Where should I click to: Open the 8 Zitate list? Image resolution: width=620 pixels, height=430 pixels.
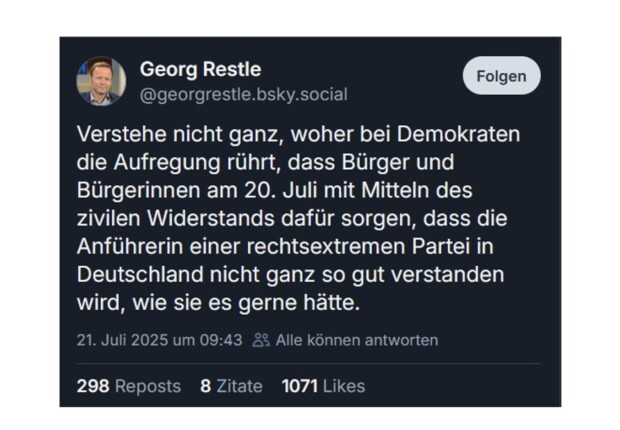(231, 386)
